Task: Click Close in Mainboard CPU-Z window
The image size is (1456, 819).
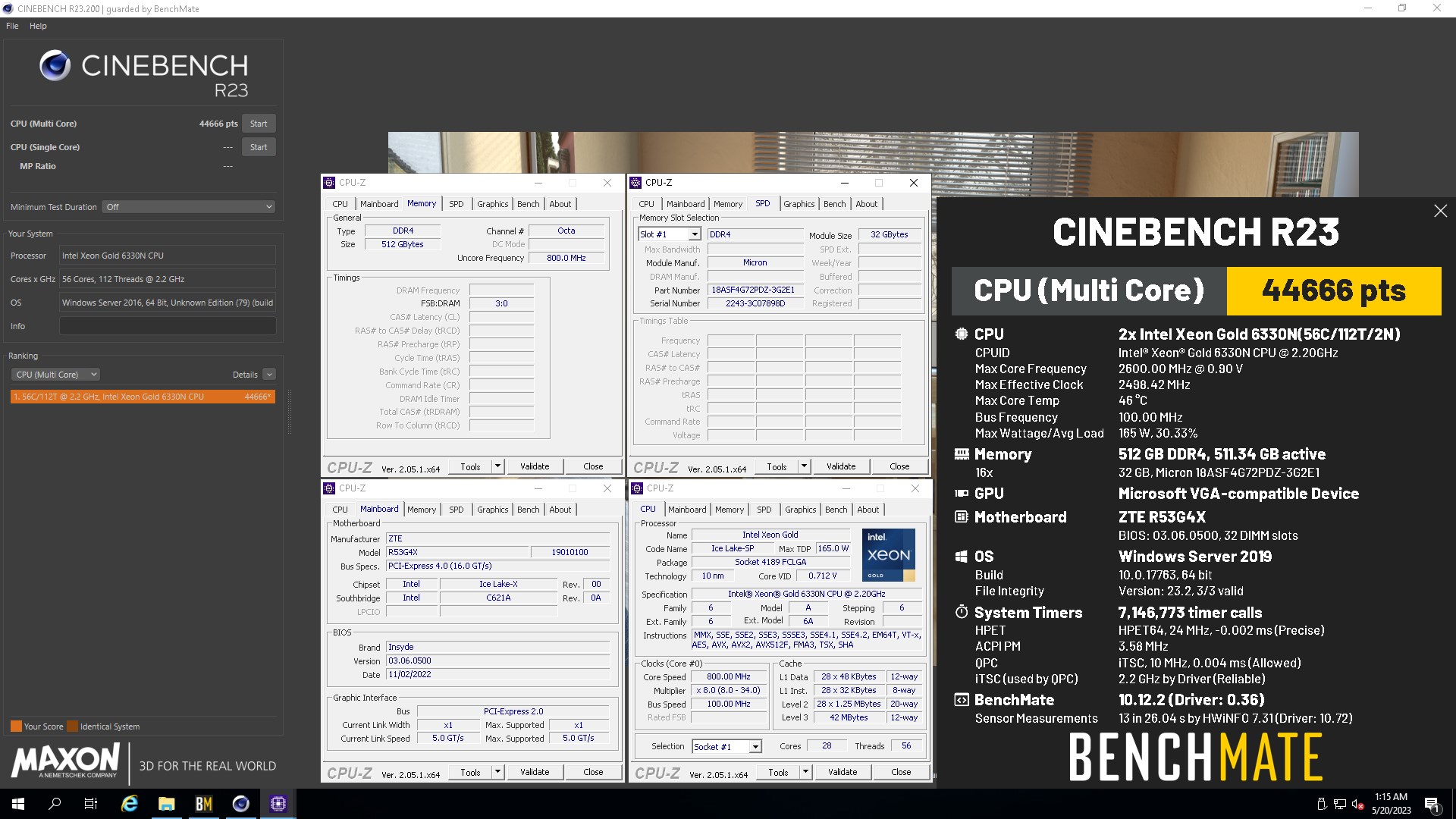Action: pyautogui.click(x=593, y=772)
